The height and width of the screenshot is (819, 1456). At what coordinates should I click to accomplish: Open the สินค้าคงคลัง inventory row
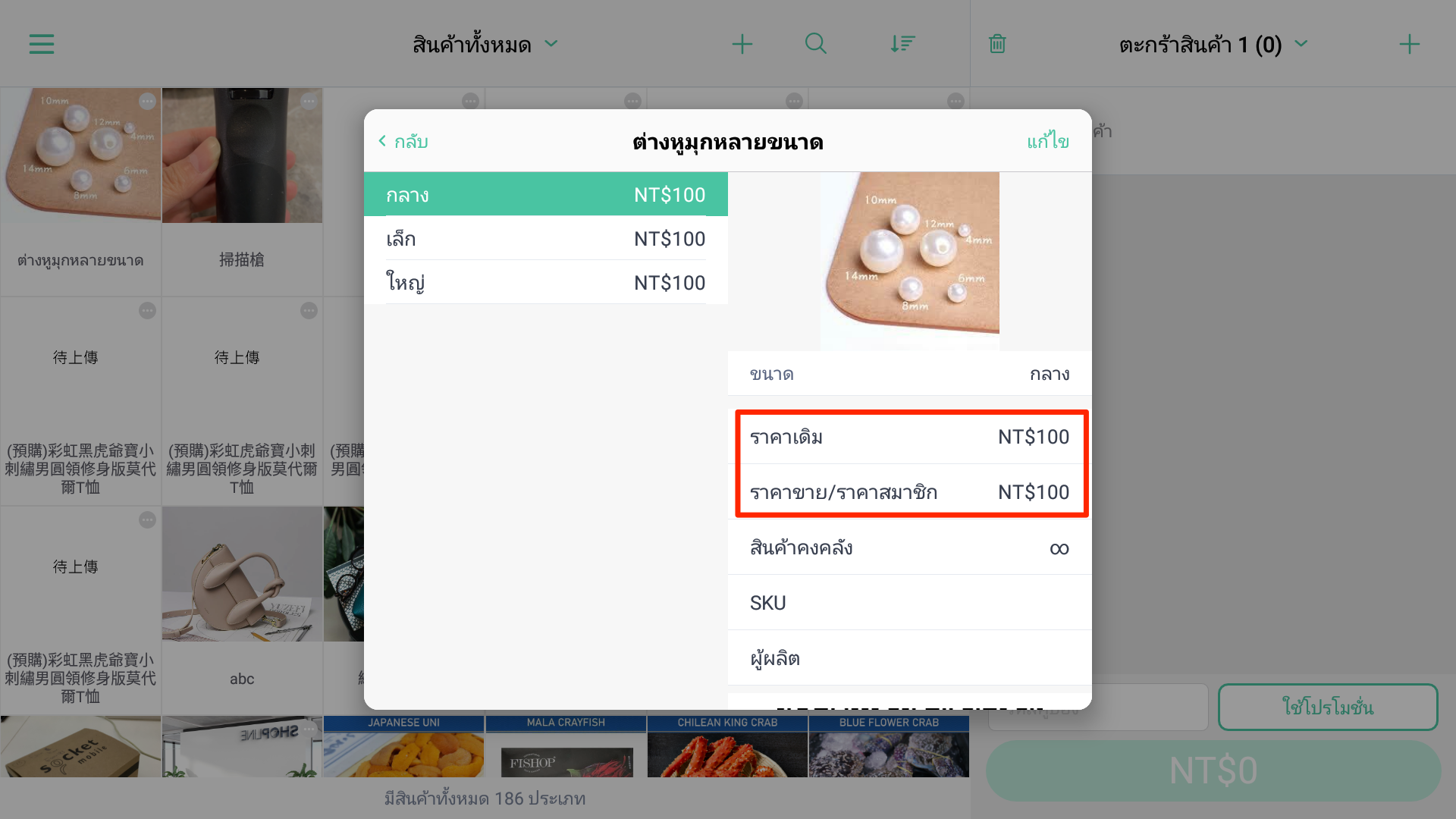(x=909, y=548)
